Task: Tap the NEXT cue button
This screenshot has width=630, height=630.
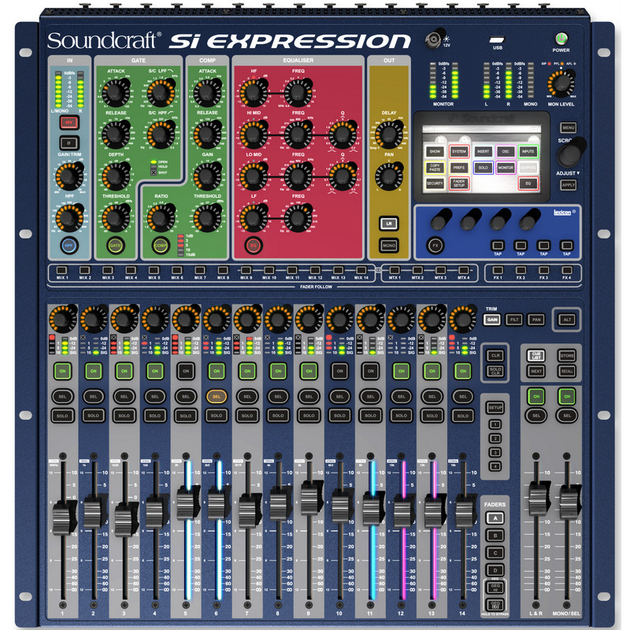Action: (x=536, y=371)
